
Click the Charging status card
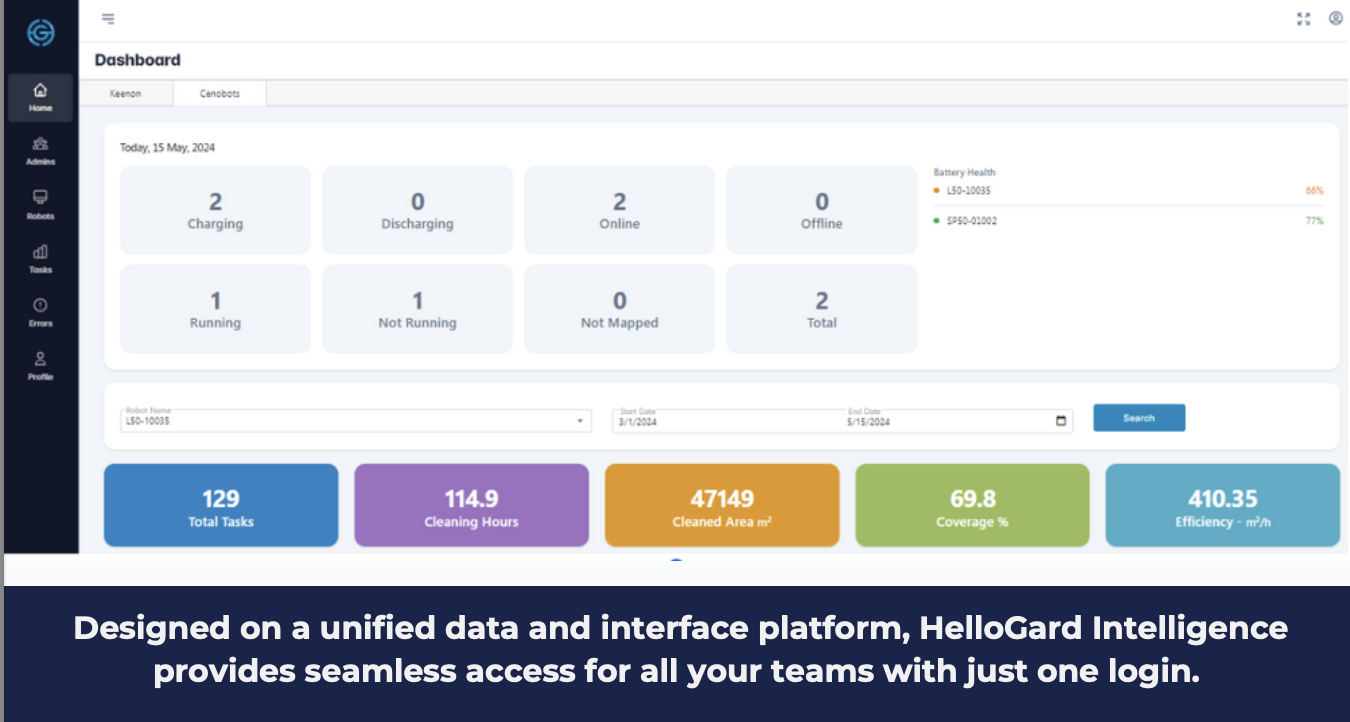point(215,210)
